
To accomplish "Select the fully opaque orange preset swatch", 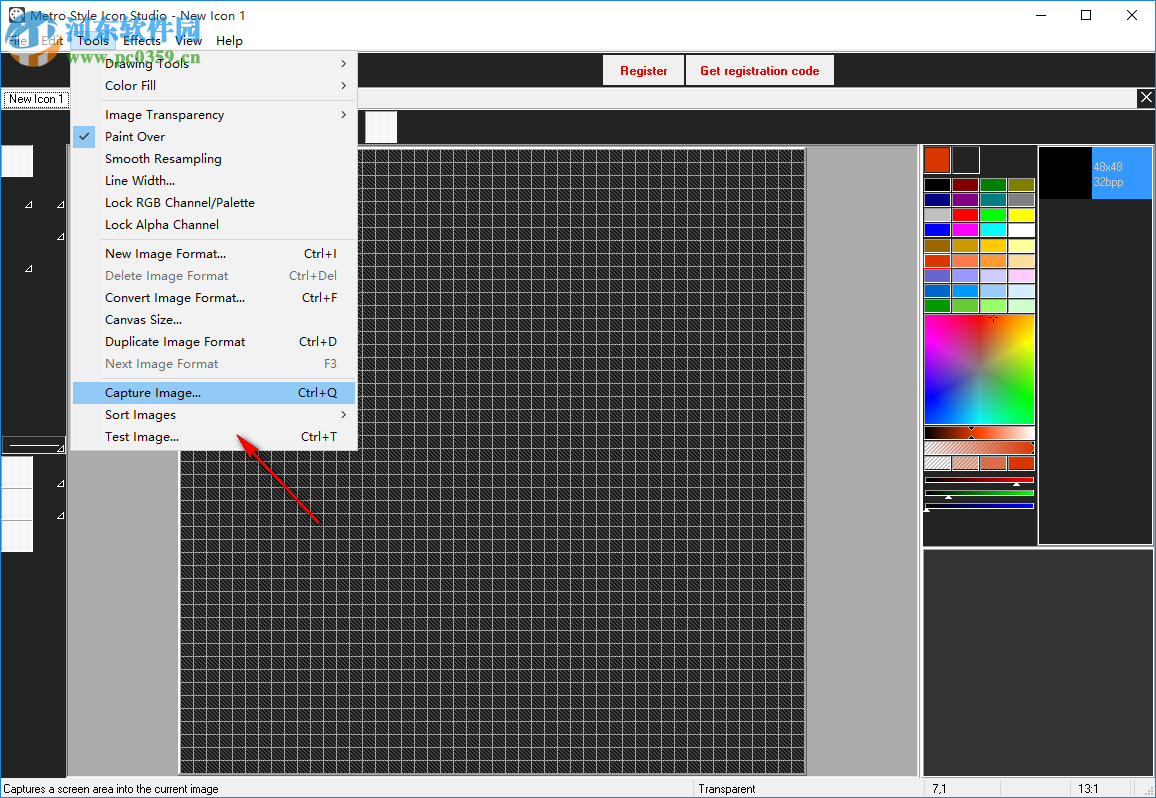I will (1021, 463).
